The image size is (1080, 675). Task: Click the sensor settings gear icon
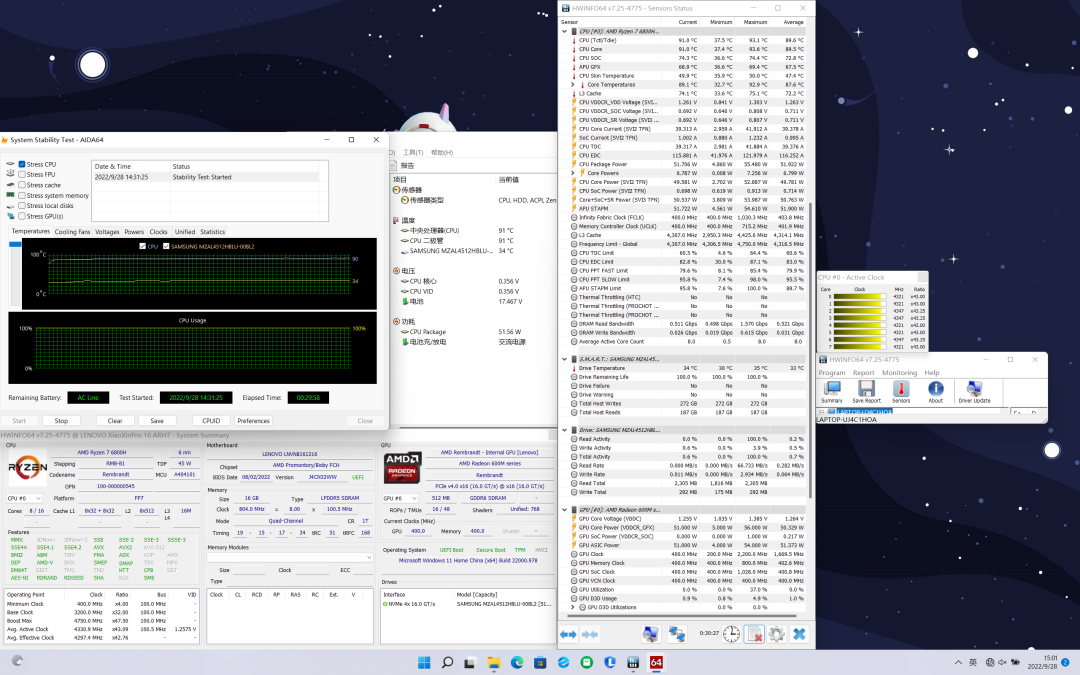tap(776, 634)
